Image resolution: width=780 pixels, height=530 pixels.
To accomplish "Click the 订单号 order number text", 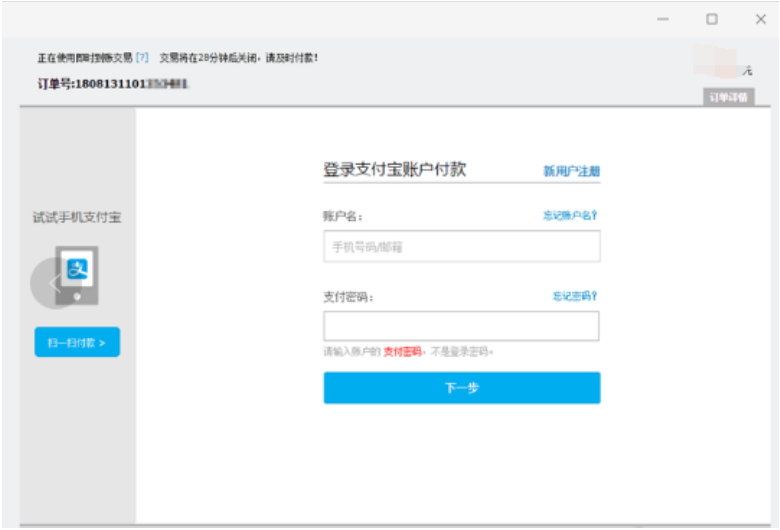I will (x=112, y=83).
